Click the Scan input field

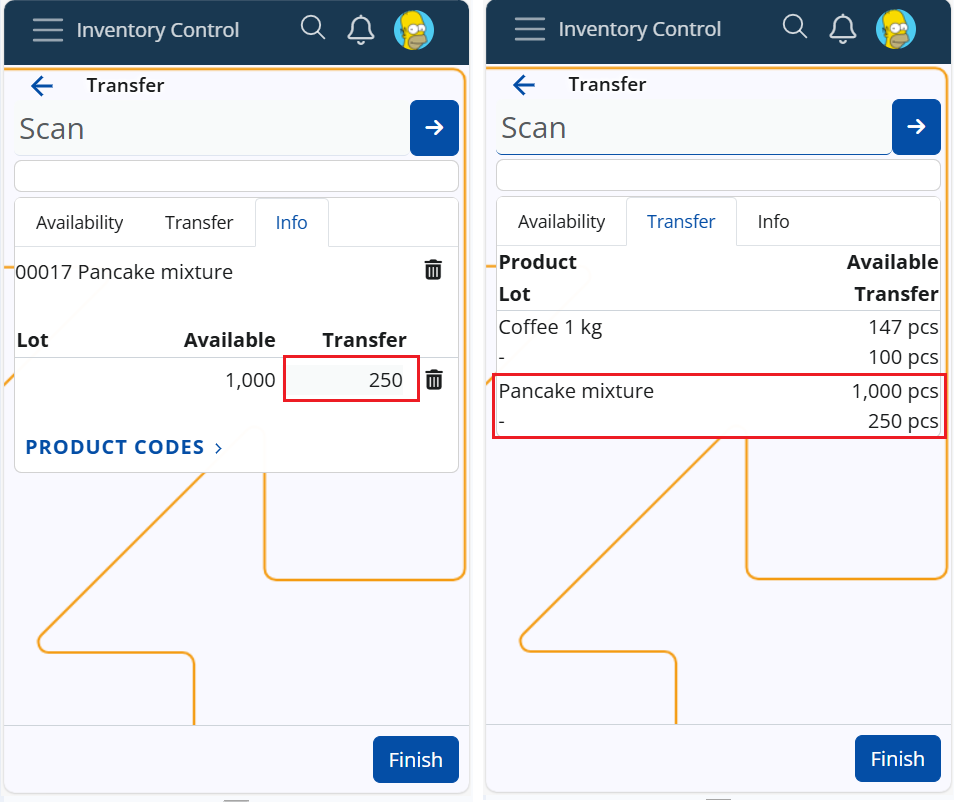click(x=200, y=128)
